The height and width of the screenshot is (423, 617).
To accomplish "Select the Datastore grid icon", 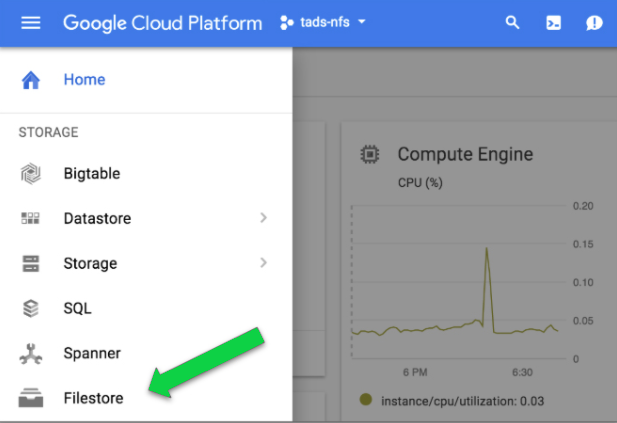I will click(31, 219).
